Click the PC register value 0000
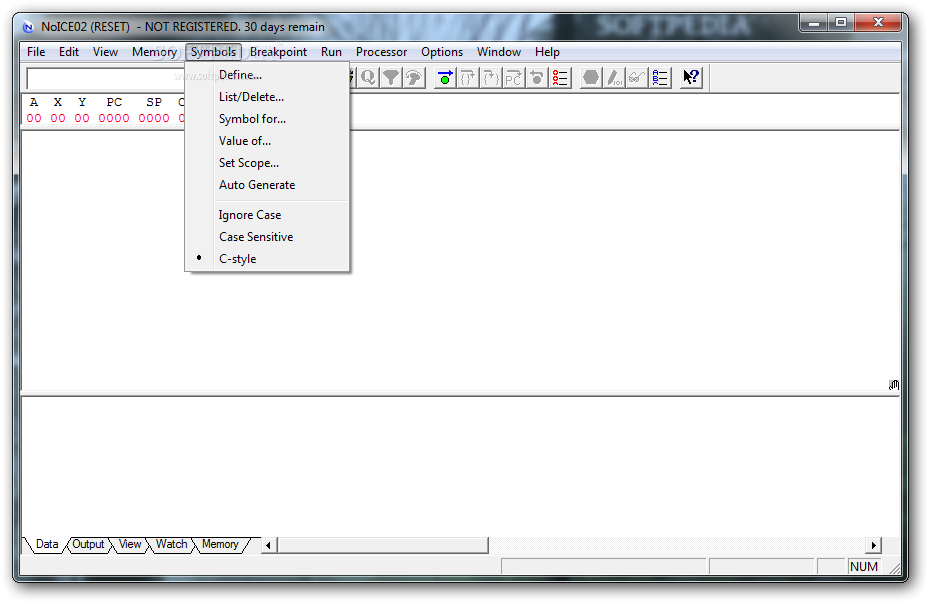 [114, 118]
